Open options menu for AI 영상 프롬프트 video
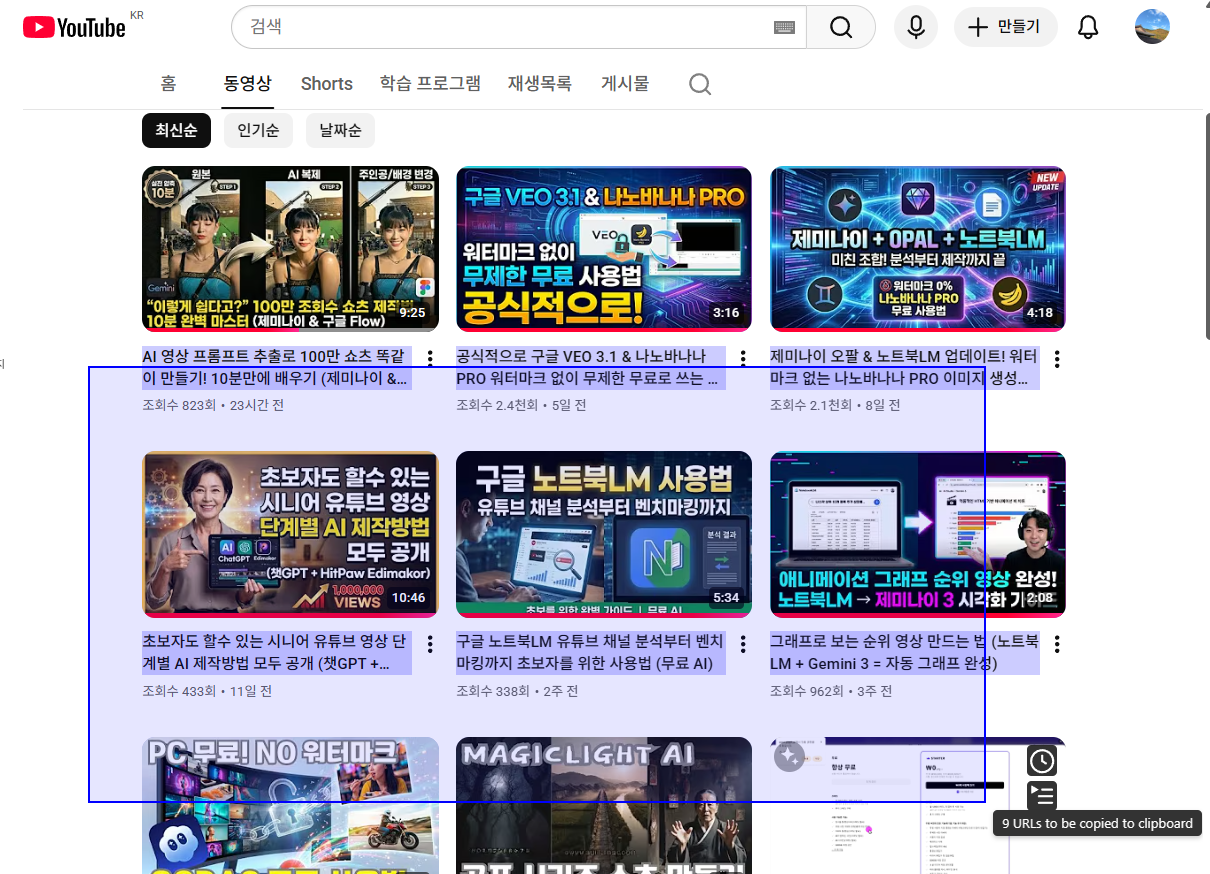Screen dimensions: 1210x874 coord(430,358)
